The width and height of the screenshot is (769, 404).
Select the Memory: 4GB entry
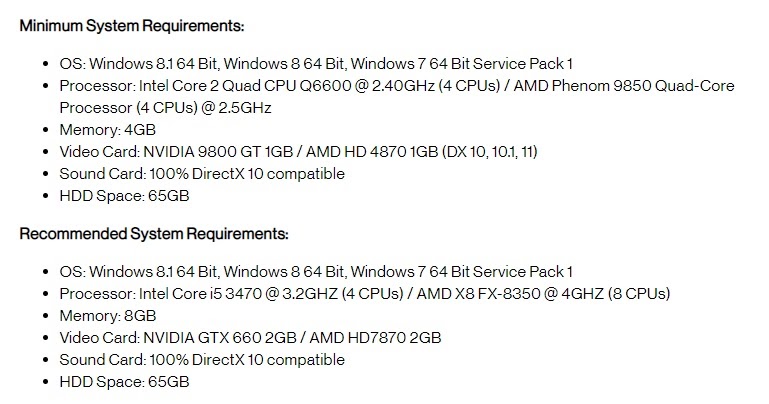click(107, 130)
